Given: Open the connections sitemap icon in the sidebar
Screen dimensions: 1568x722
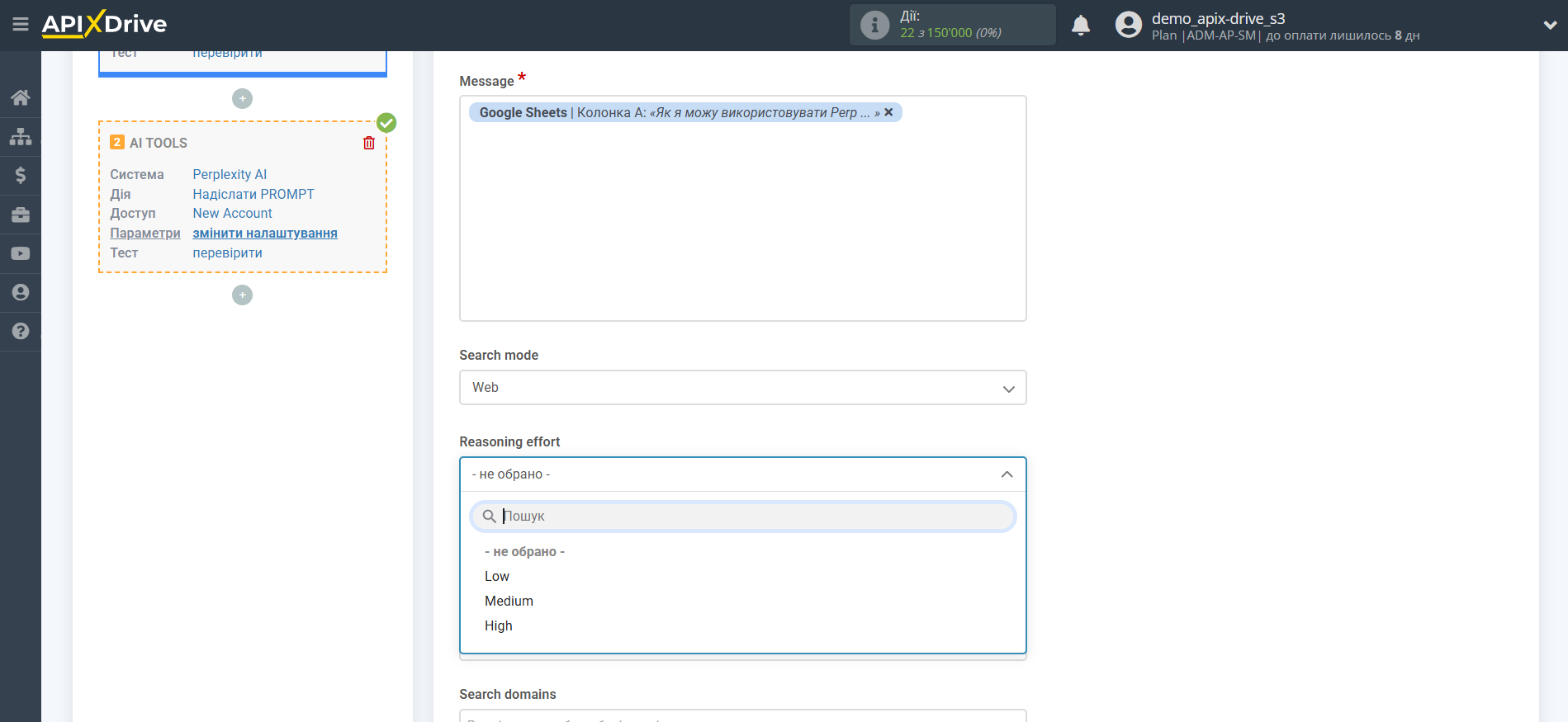Looking at the screenshot, I should coord(21,136).
